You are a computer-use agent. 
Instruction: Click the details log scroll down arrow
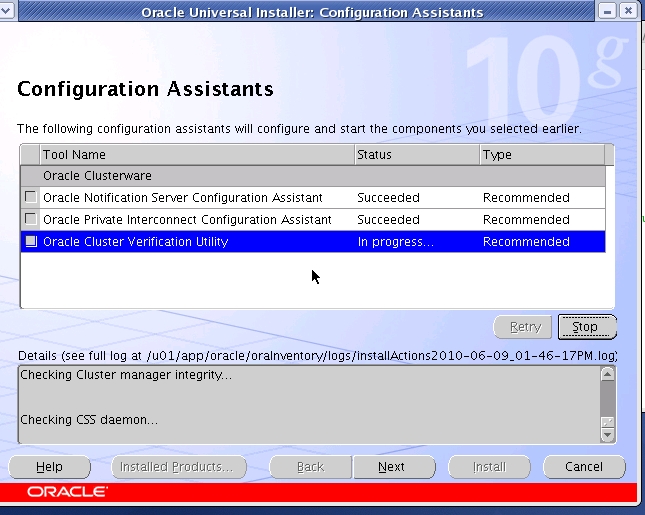click(x=608, y=435)
